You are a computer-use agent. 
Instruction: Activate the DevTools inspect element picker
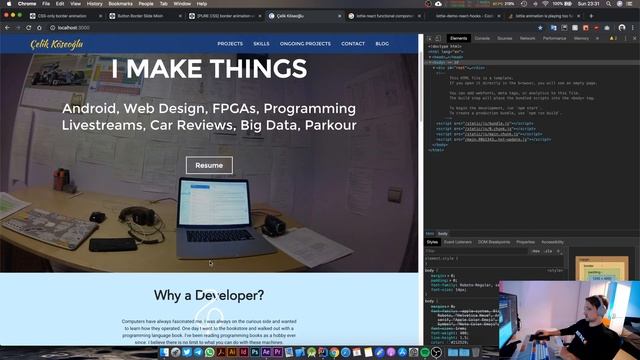point(430,38)
